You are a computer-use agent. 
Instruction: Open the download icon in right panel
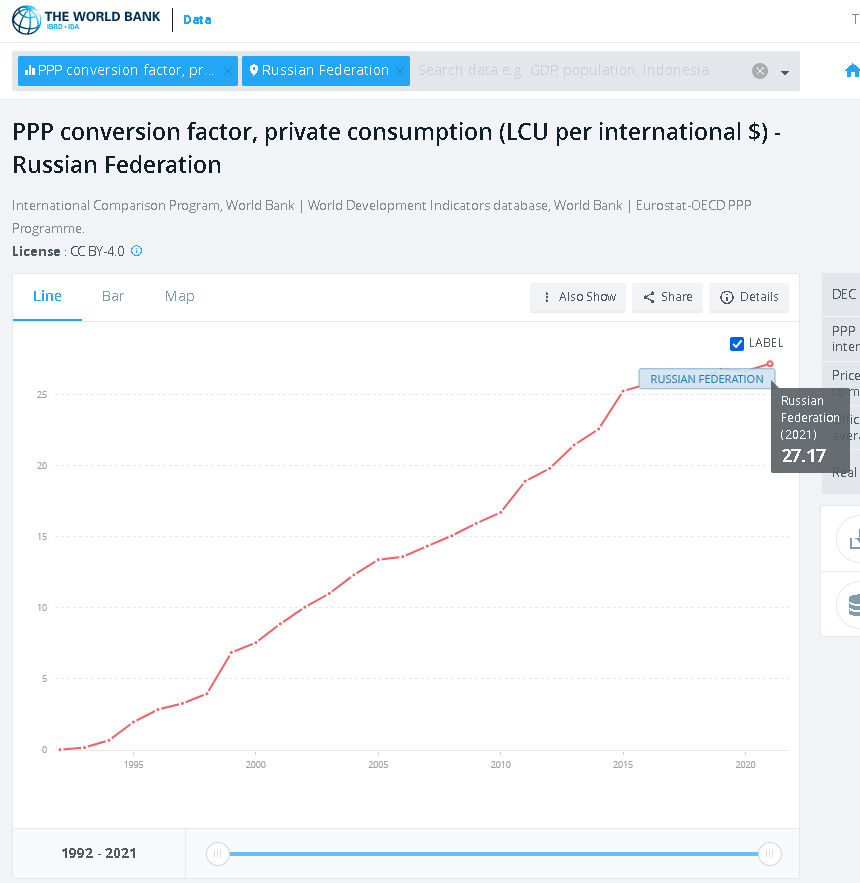(x=852, y=539)
